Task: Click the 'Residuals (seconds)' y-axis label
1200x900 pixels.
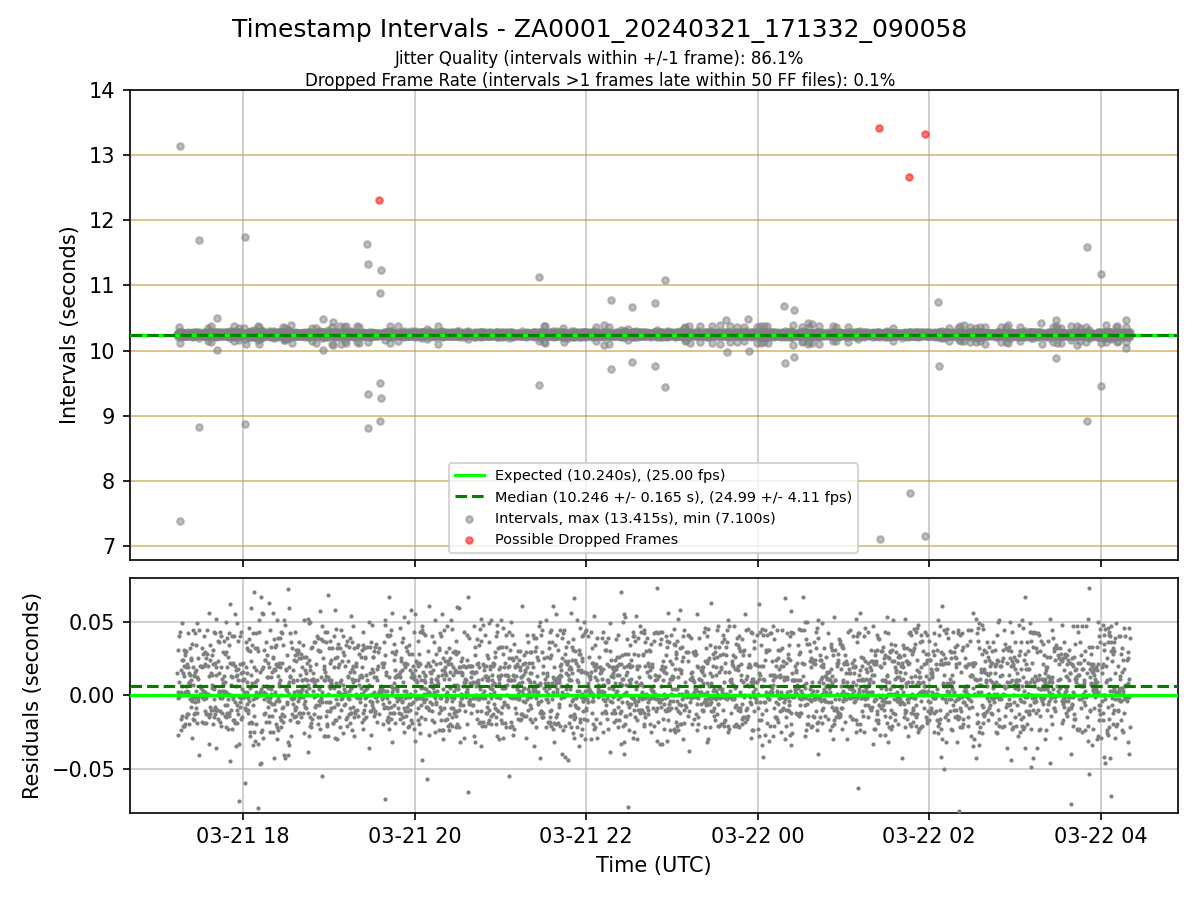Action: coord(31,696)
